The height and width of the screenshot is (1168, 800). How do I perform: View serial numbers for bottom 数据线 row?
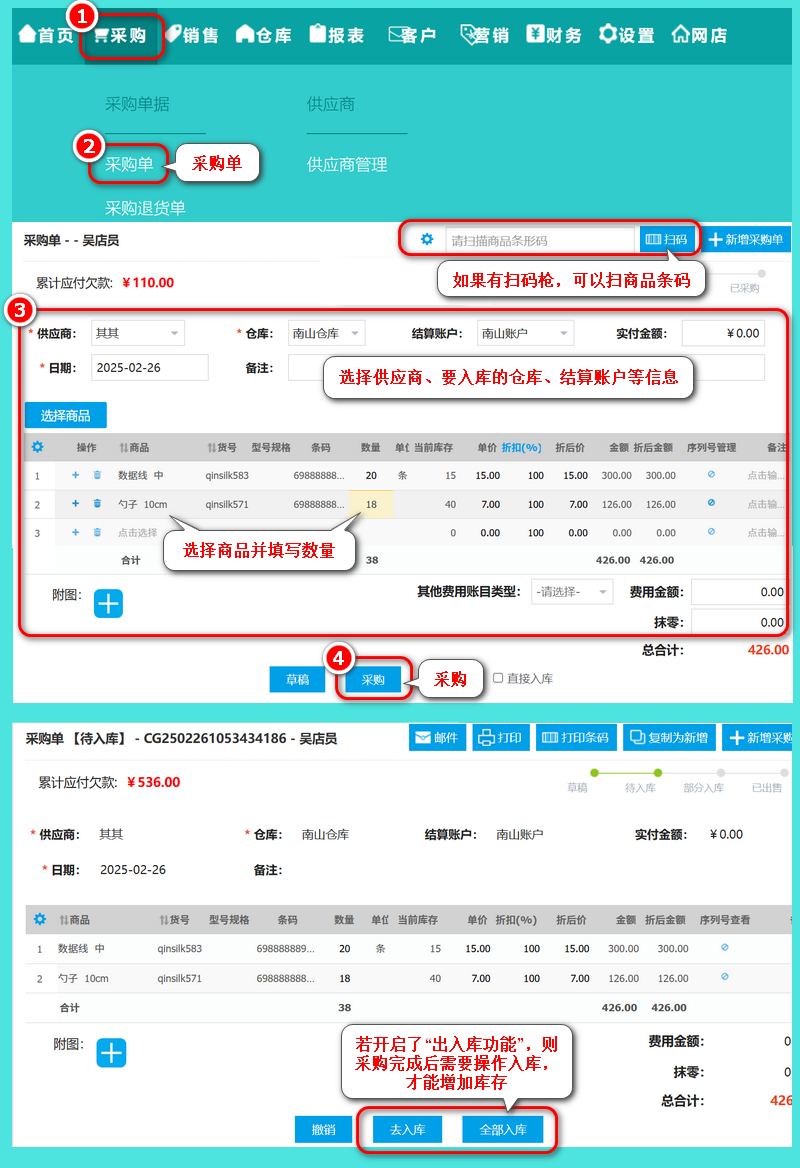[725, 948]
